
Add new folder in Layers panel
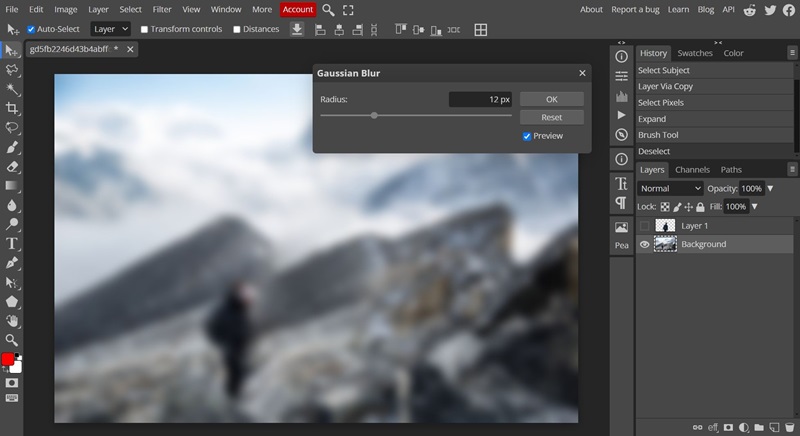click(759, 427)
